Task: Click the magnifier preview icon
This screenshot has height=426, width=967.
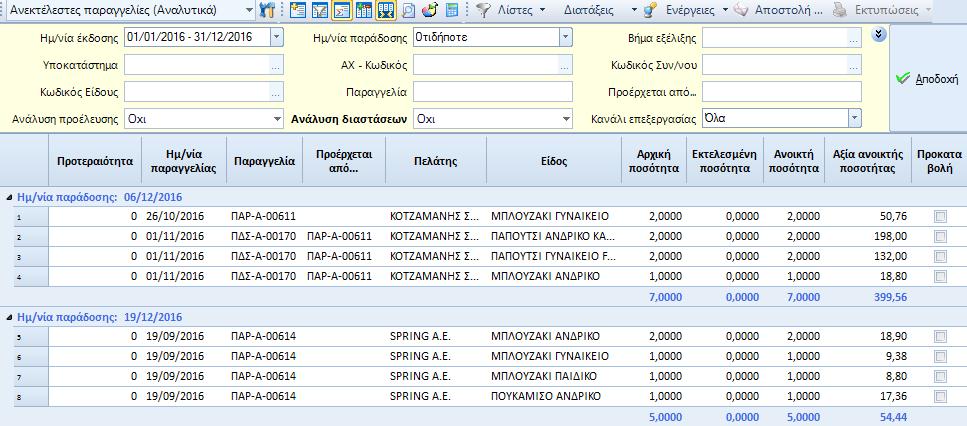Action: coord(408,10)
